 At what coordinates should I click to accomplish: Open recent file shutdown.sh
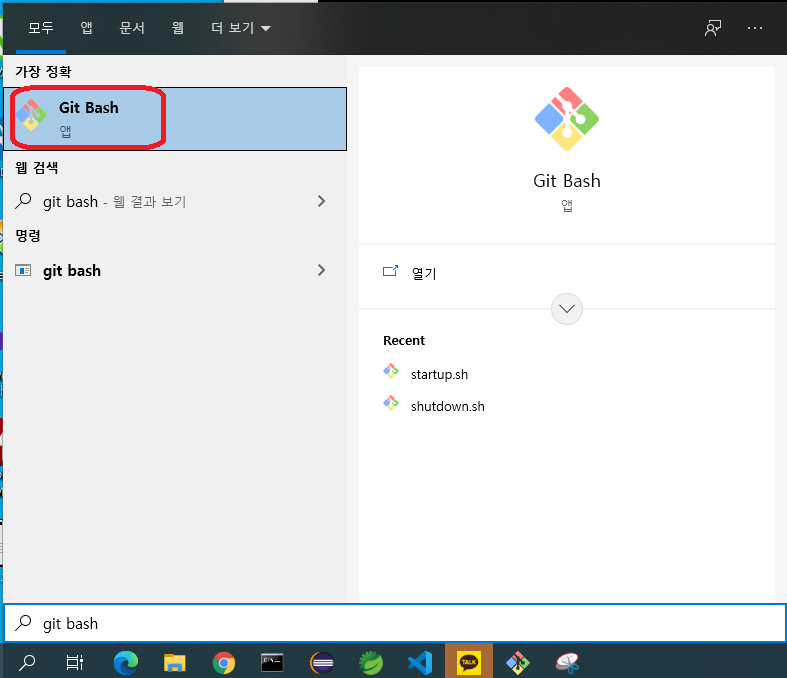tap(448, 406)
